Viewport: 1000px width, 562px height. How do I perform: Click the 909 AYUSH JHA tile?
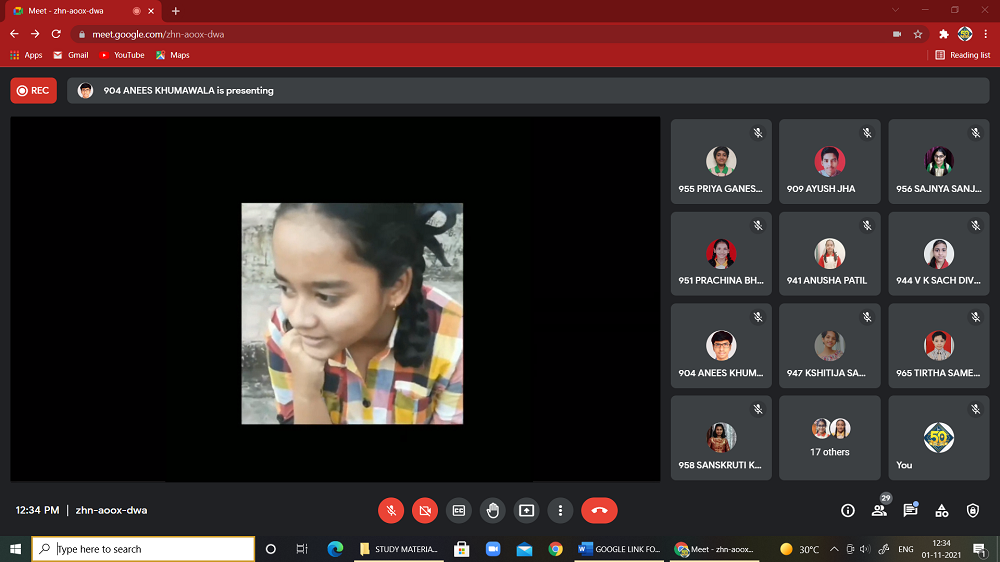[830, 161]
